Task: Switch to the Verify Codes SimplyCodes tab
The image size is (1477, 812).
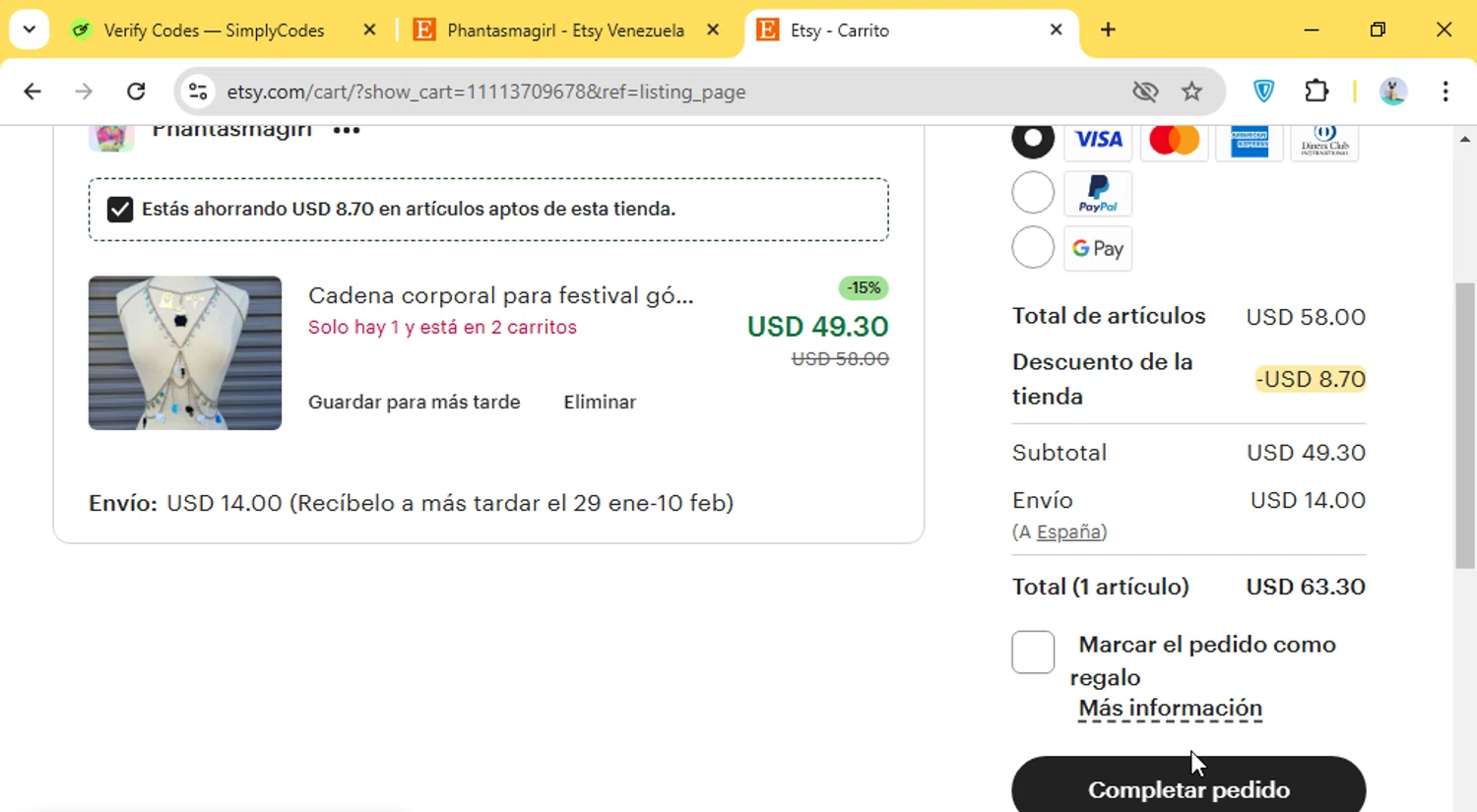Action: [214, 31]
